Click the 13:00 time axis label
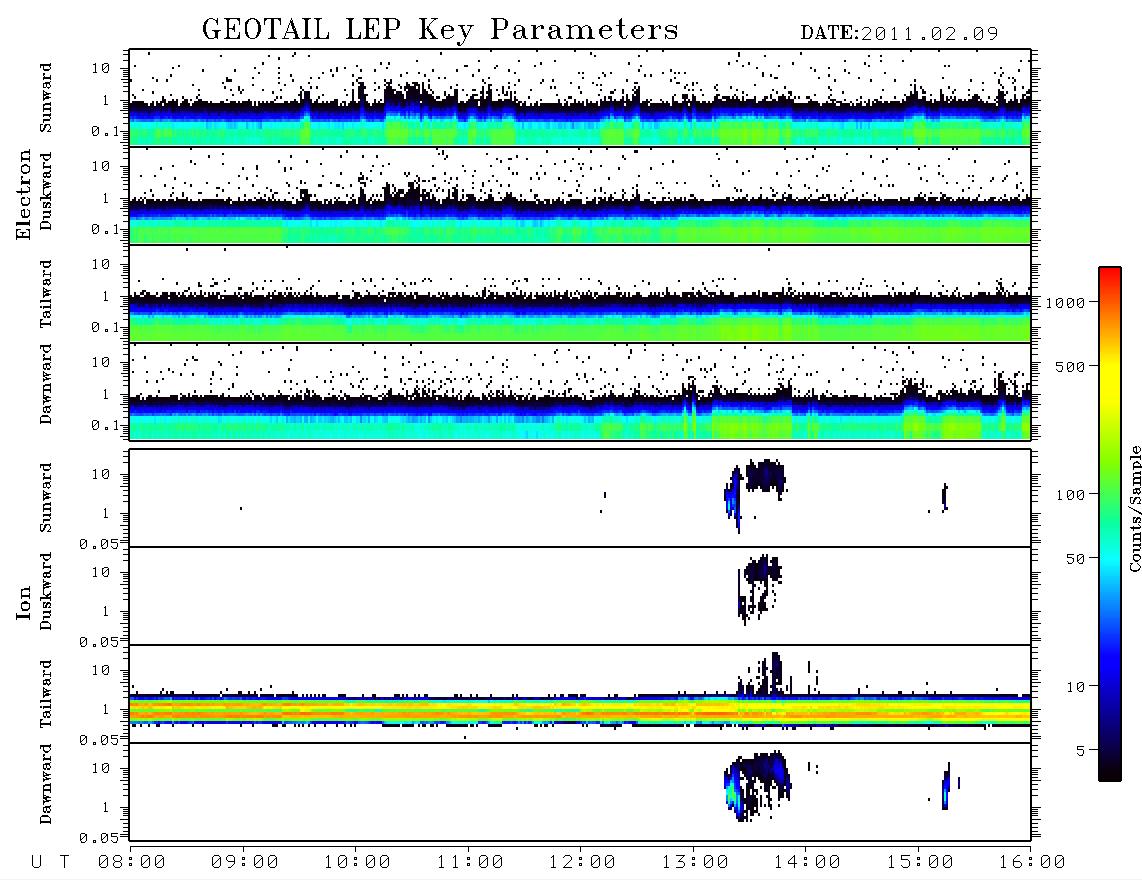 coord(695,863)
